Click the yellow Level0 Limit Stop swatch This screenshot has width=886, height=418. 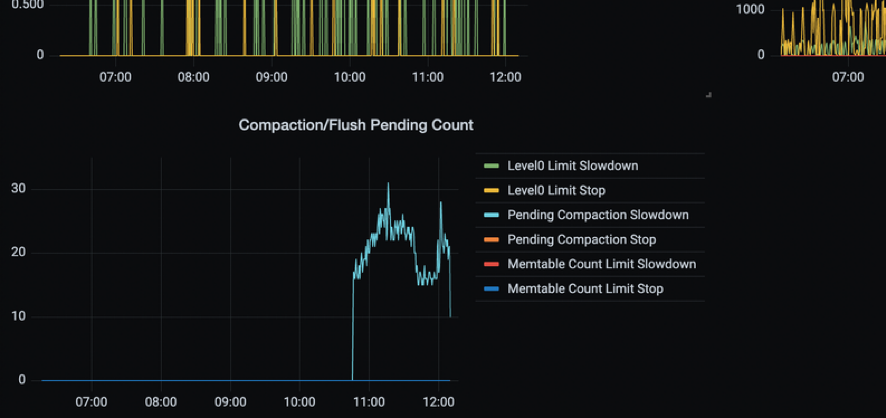[492, 191]
